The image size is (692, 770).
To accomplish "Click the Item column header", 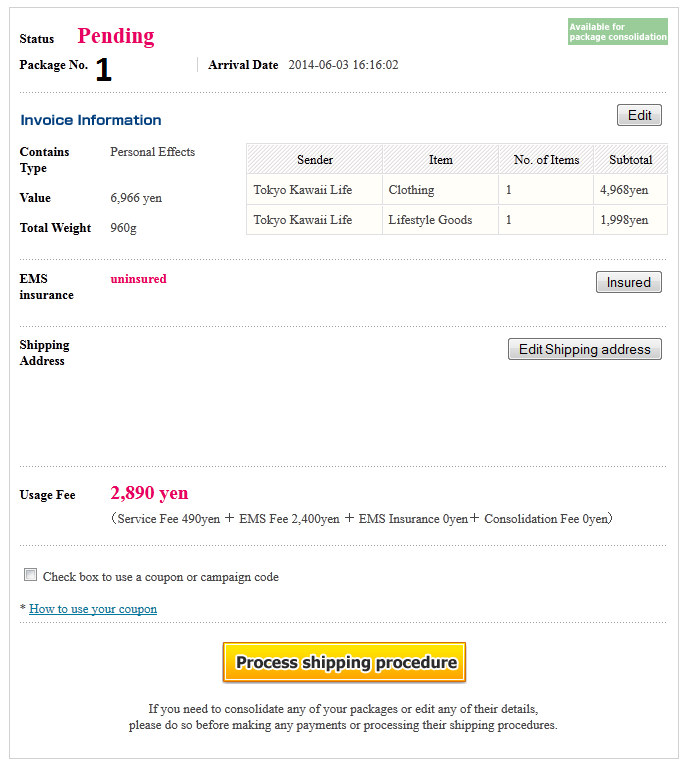I will tap(440, 160).
